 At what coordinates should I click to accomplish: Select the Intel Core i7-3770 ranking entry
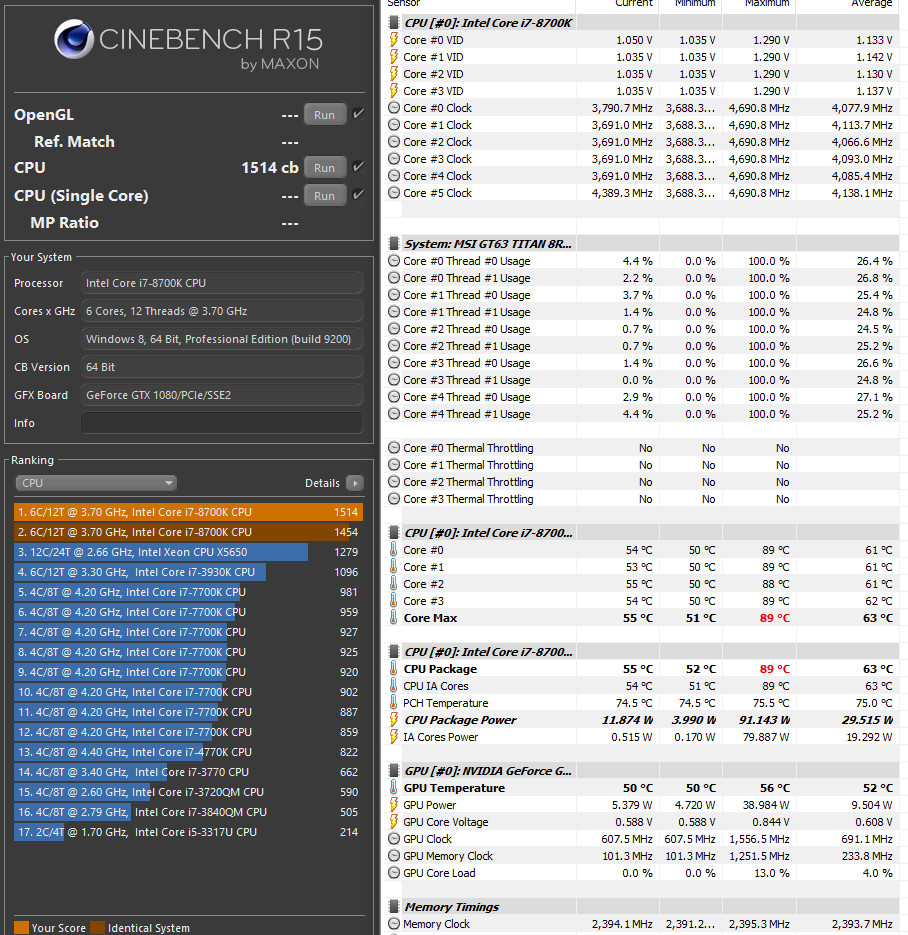(x=188, y=772)
